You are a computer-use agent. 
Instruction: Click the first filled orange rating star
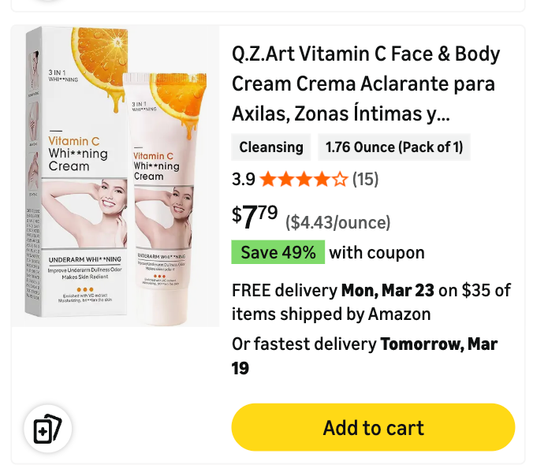point(268,179)
